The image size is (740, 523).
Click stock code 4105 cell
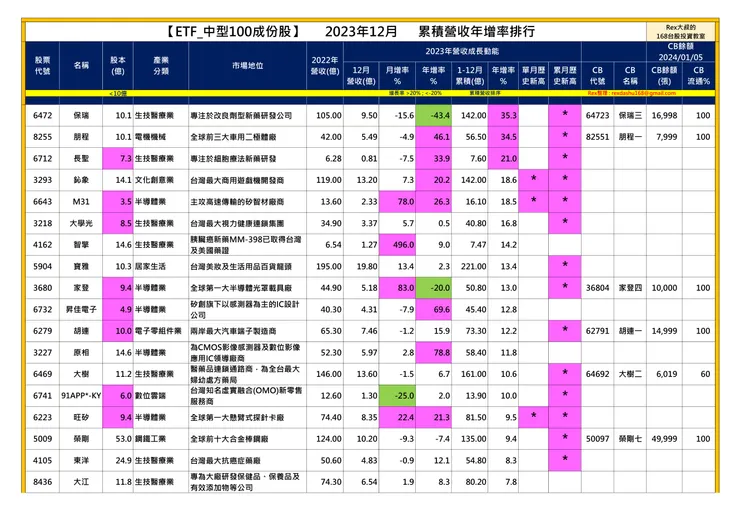click(x=42, y=460)
